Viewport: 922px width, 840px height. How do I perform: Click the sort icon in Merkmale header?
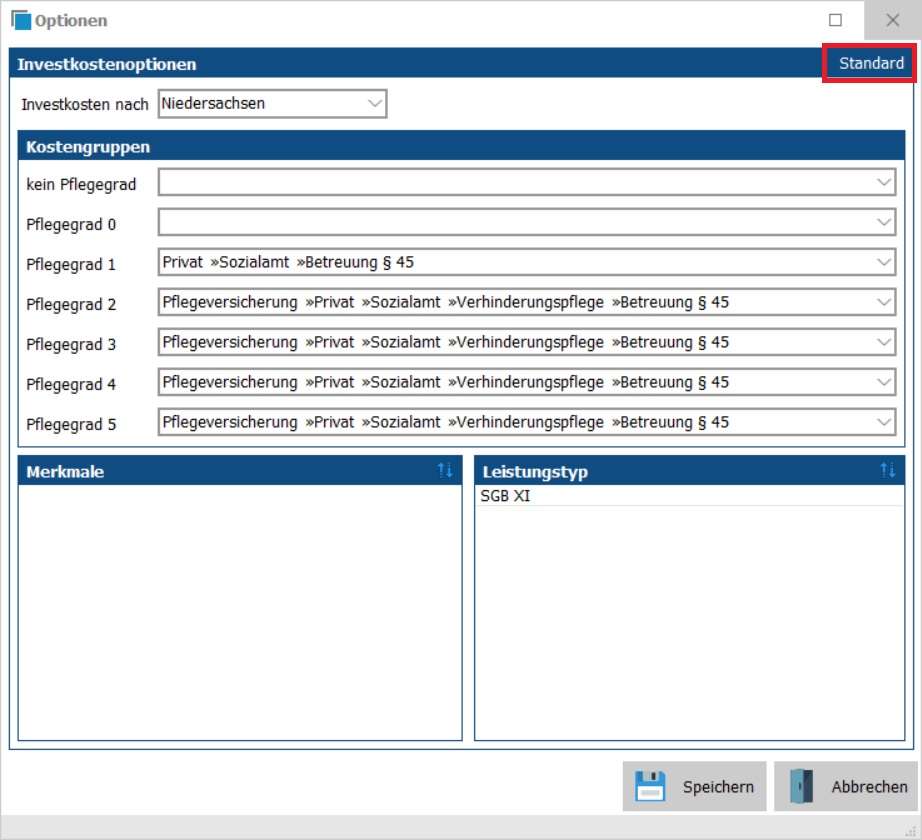pos(445,471)
